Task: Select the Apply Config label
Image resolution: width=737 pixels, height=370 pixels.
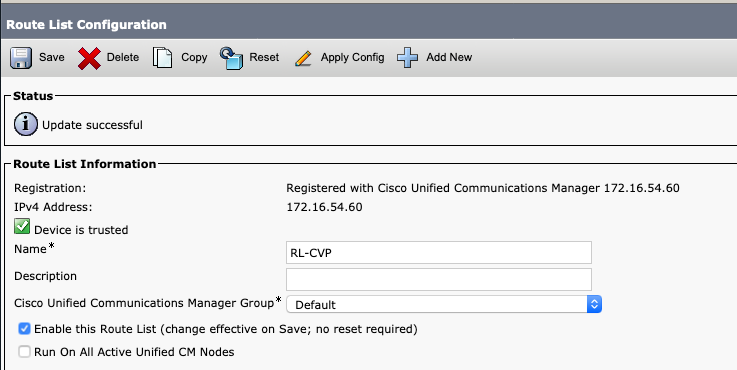Action: (353, 57)
